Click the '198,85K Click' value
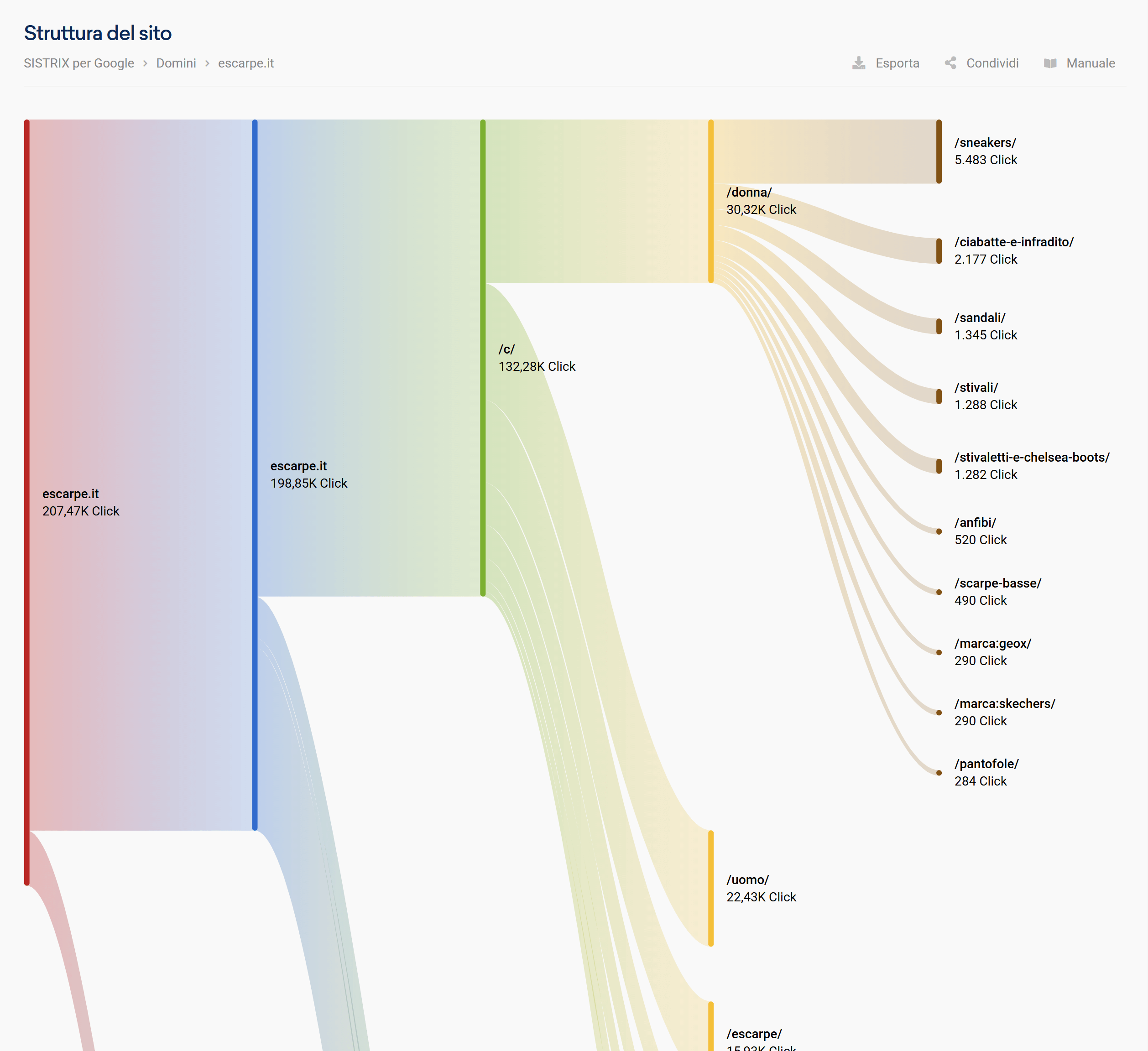The height and width of the screenshot is (1051, 1148). point(308,484)
